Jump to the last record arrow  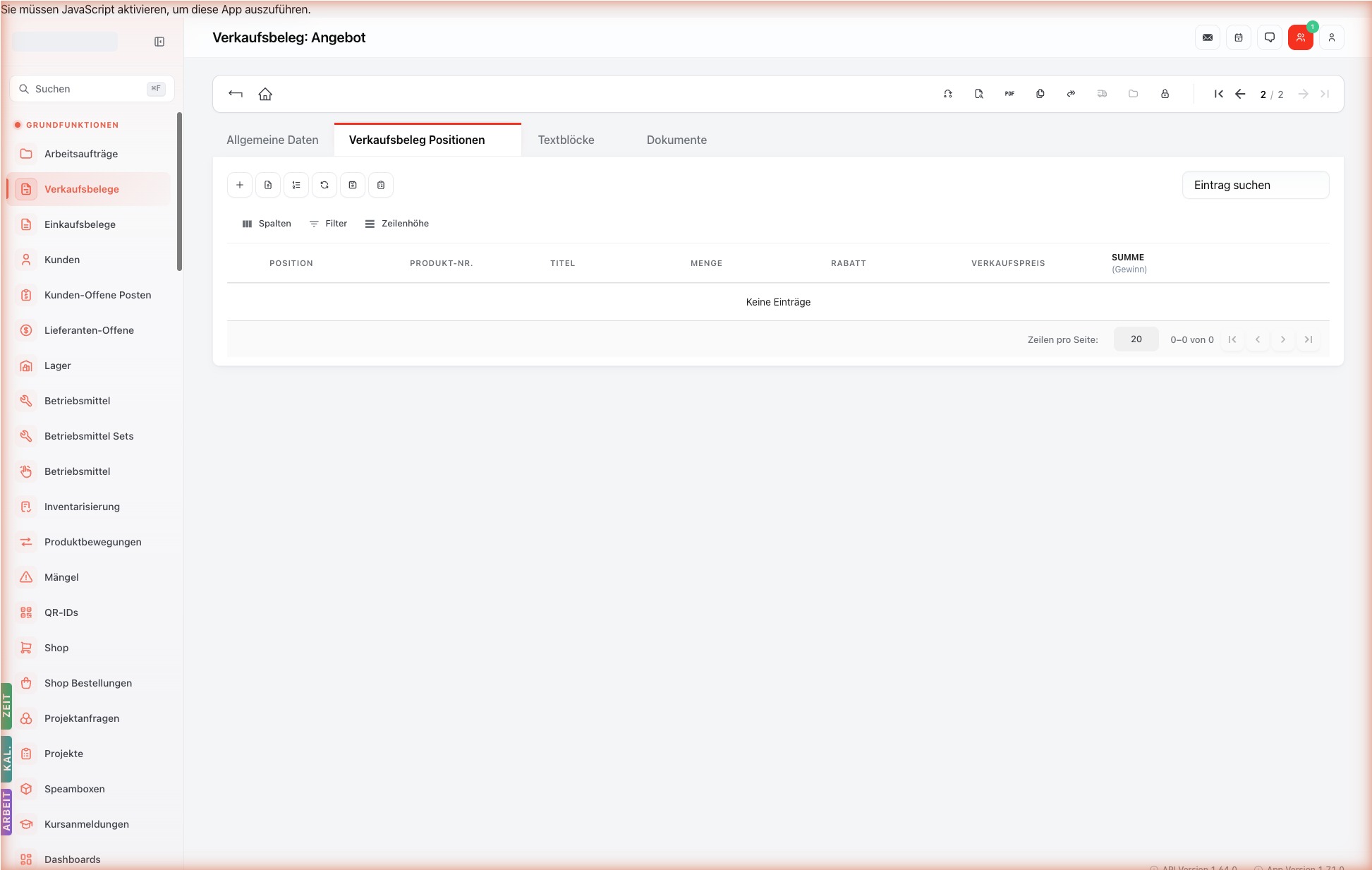tap(1325, 94)
